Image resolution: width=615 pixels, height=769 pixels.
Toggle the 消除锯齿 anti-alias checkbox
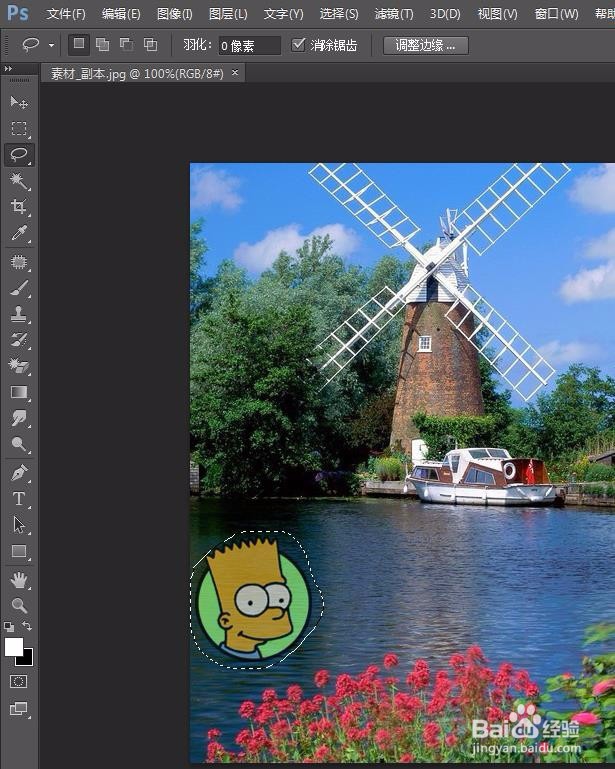click(x=298, y=45)
